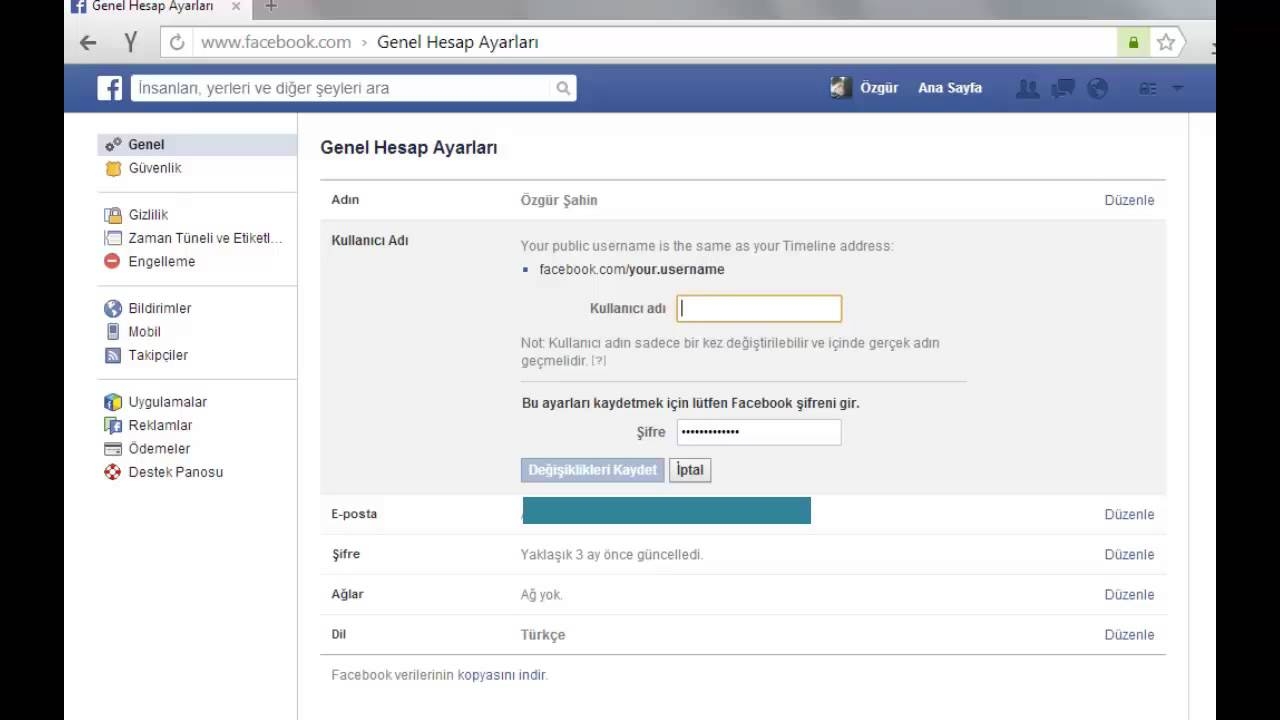Open the messages icon
The width and height of the screenshot is (1280, 720).
tap(1062, 88)
